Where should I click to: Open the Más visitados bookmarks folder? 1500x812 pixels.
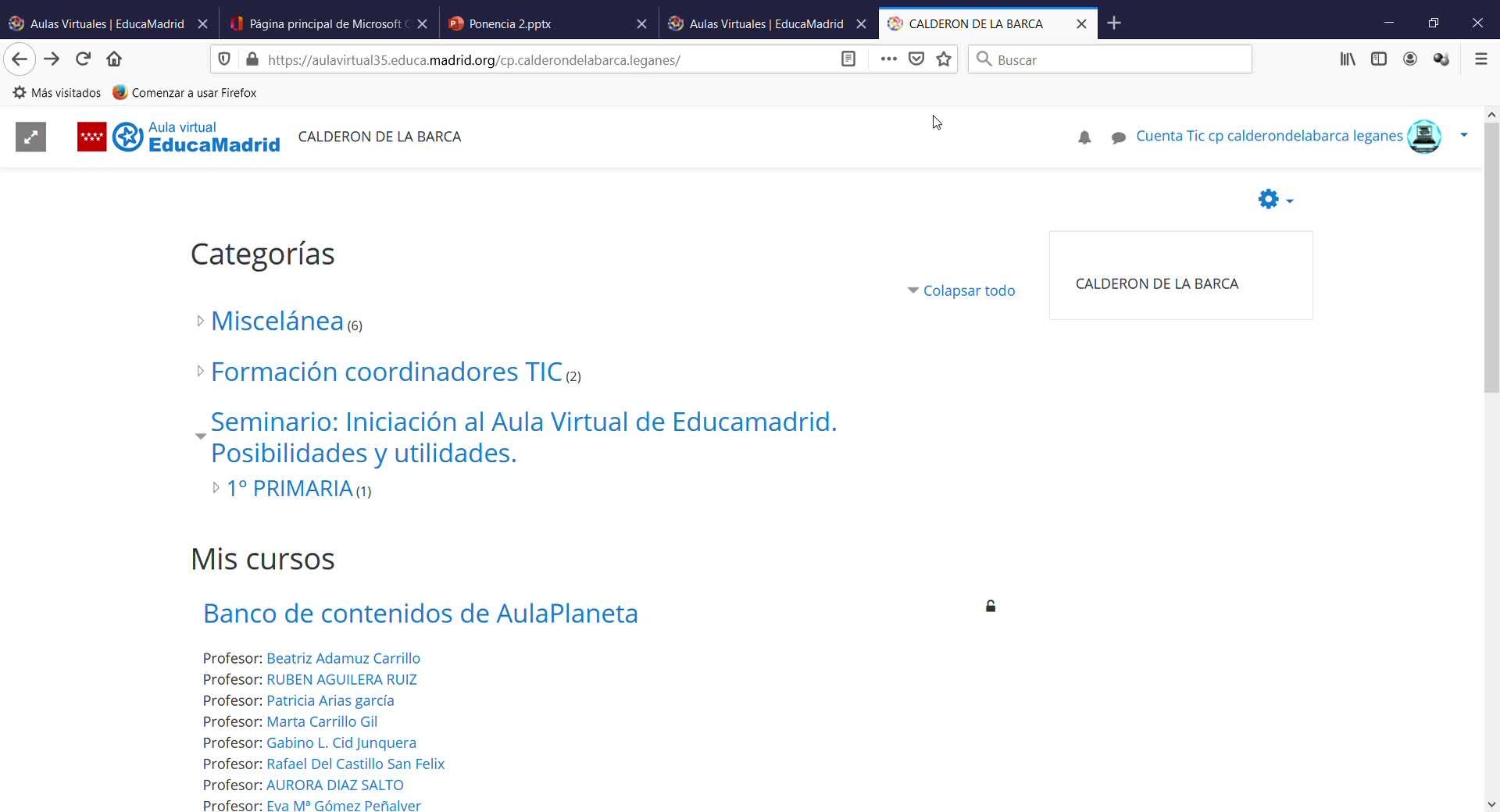(x=57, y=93)
